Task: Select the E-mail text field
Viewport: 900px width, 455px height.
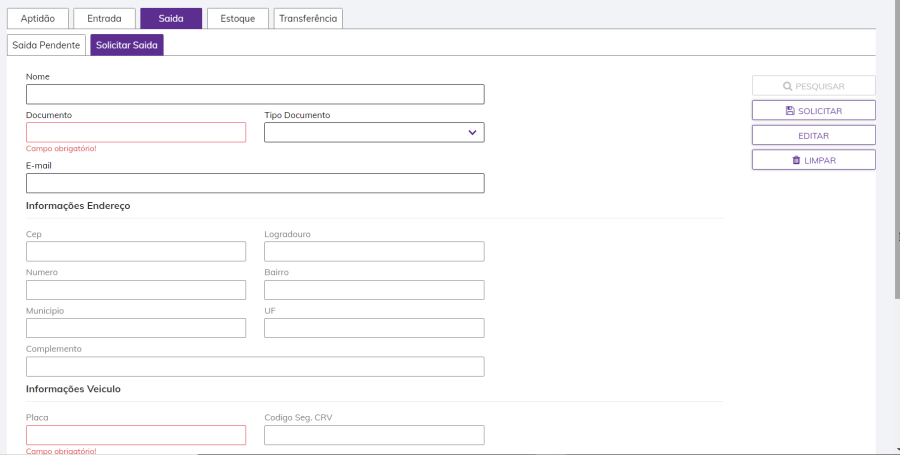Action: [255, 183]
